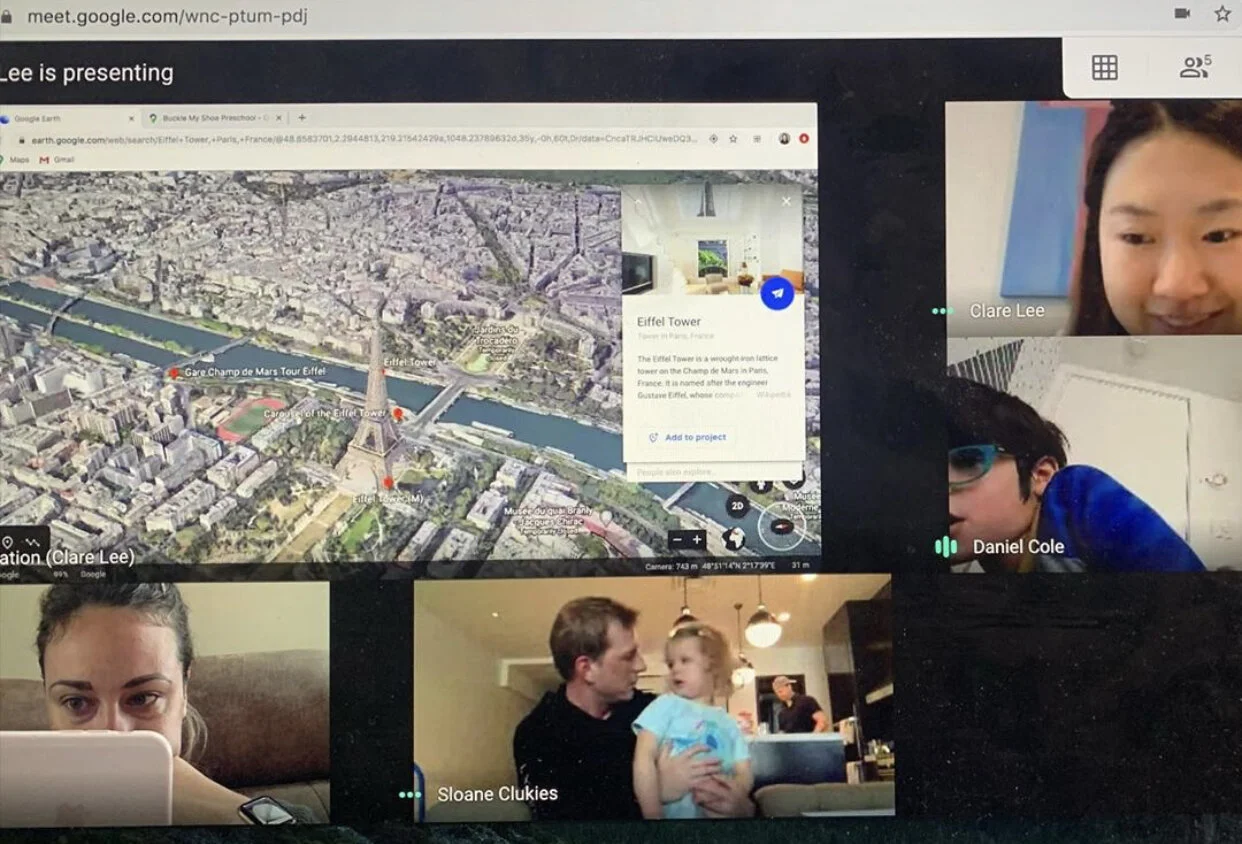
Task: Click the location pin icon in Earth
Action: pyautogui.click(x=8, y=542)
